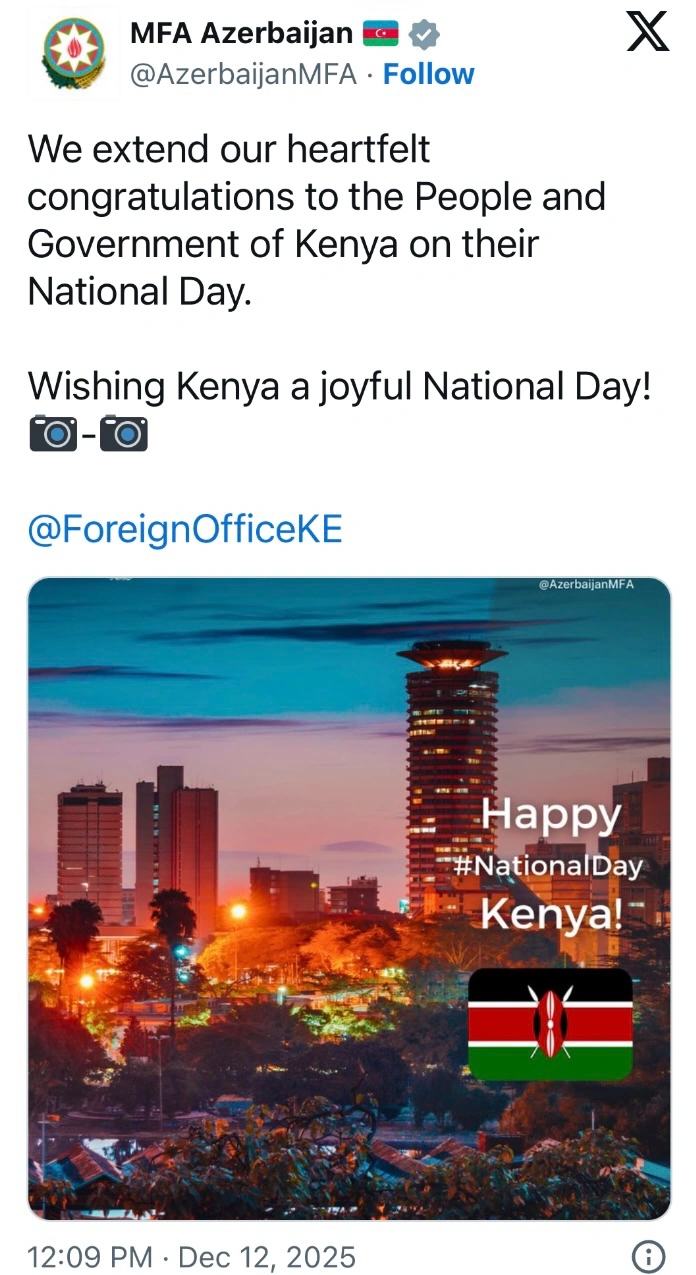
Task: Click the first camera emoji
Action: click(x=53, y=433)
